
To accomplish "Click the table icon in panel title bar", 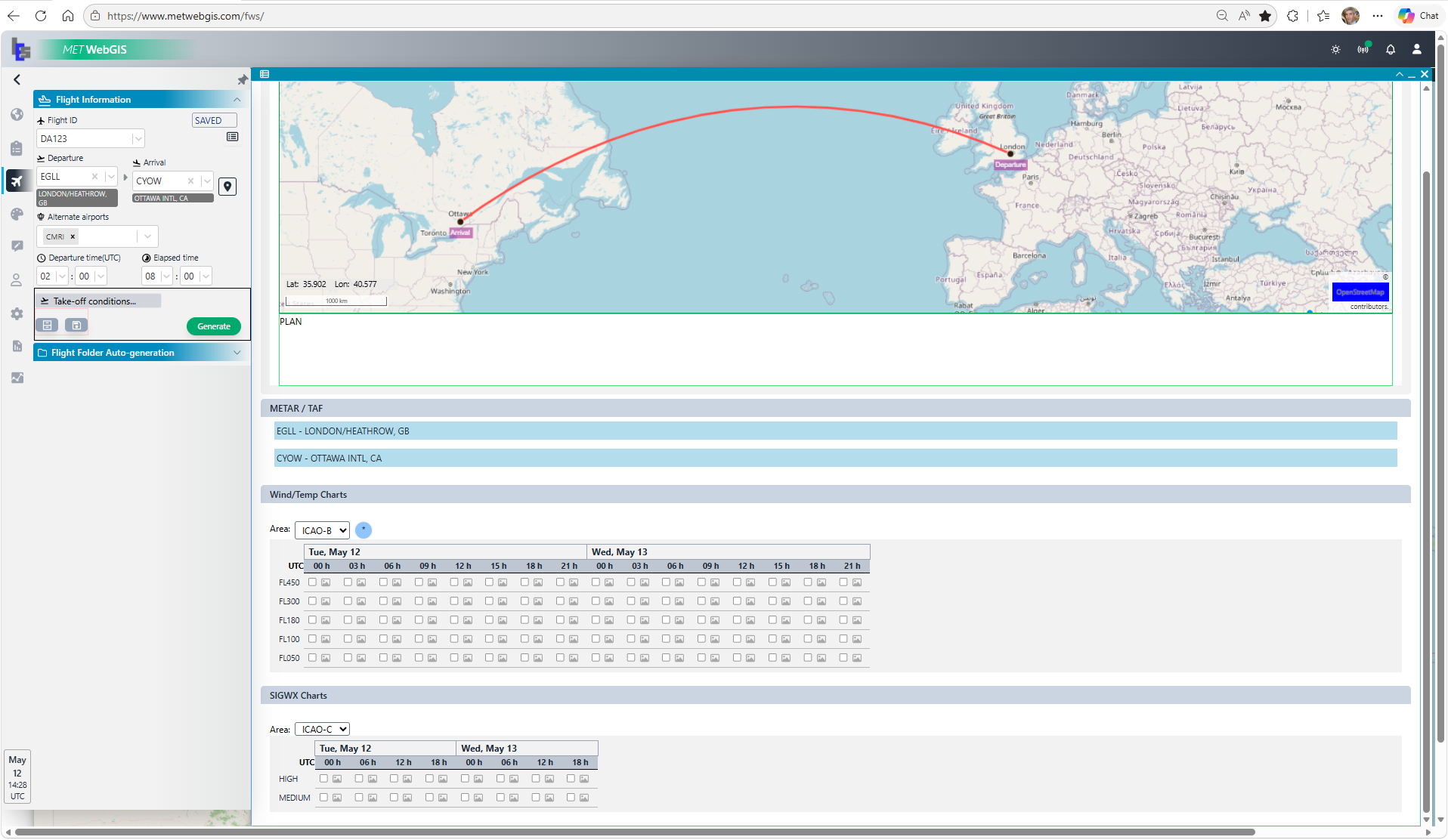I will pyautogui.click(x=265, y=74).
